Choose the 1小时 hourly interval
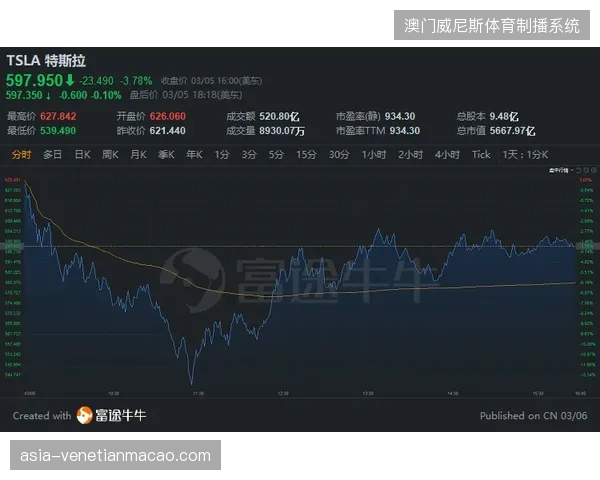 point(374,155)
